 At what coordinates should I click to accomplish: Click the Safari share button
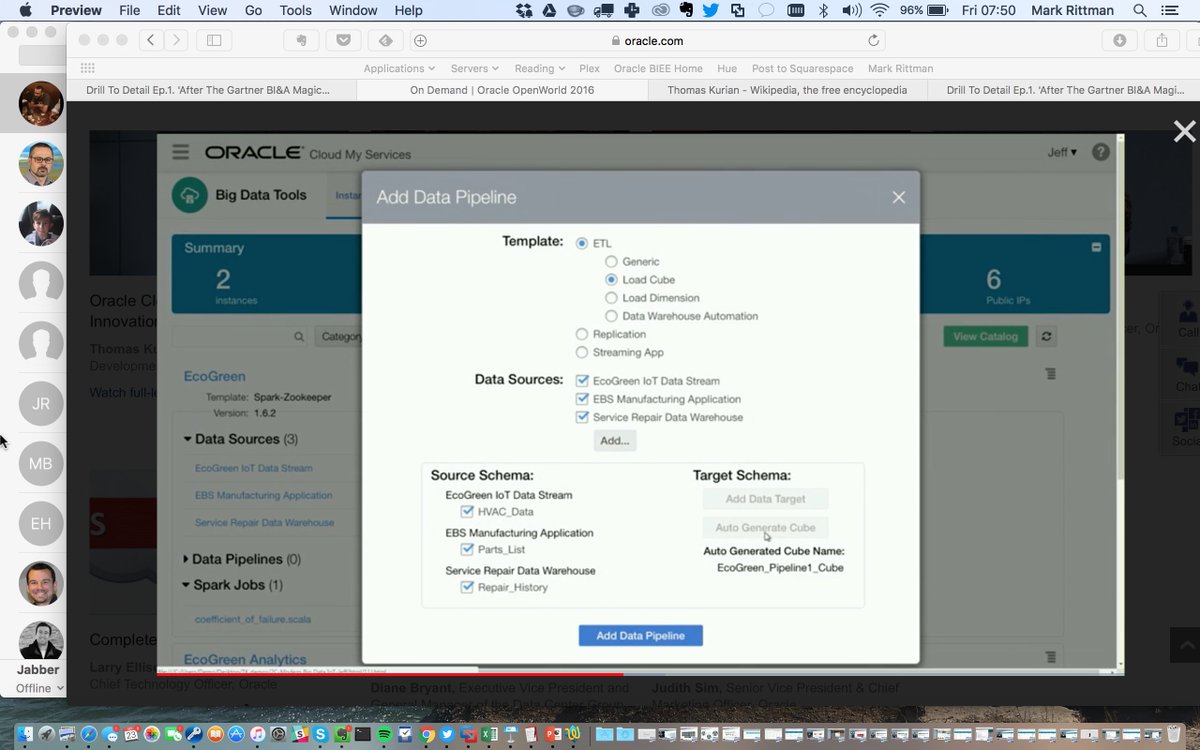click(x=1161, y=40)
